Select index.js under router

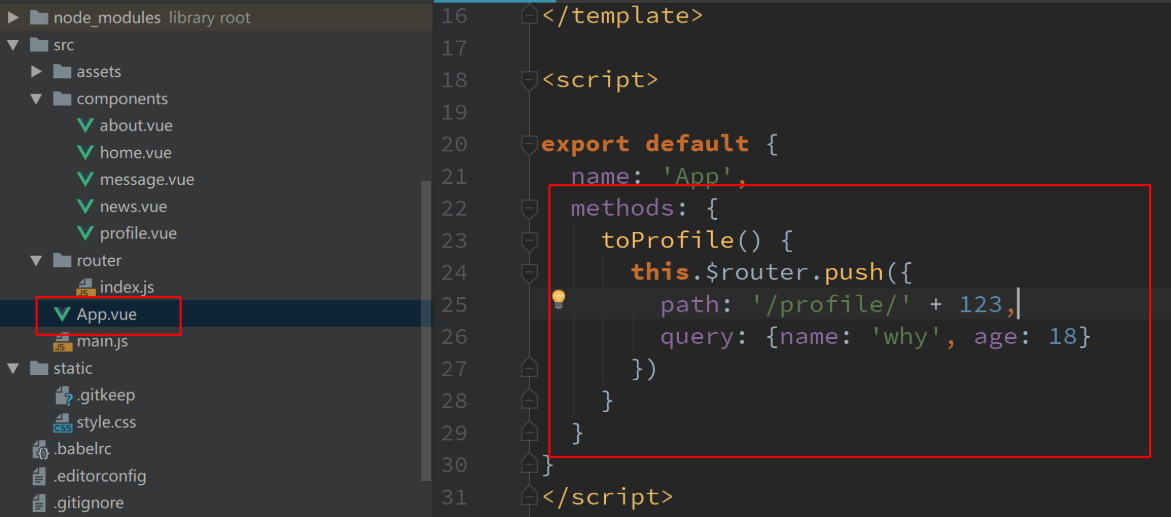(x=126, y=288)
